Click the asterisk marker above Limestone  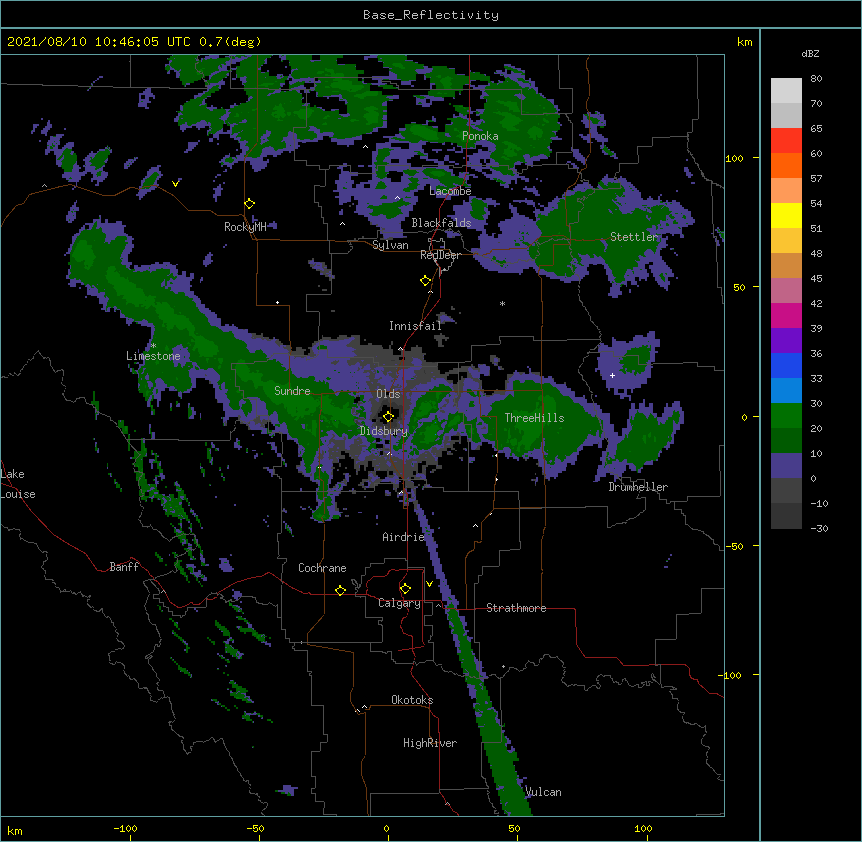point(153,346)
